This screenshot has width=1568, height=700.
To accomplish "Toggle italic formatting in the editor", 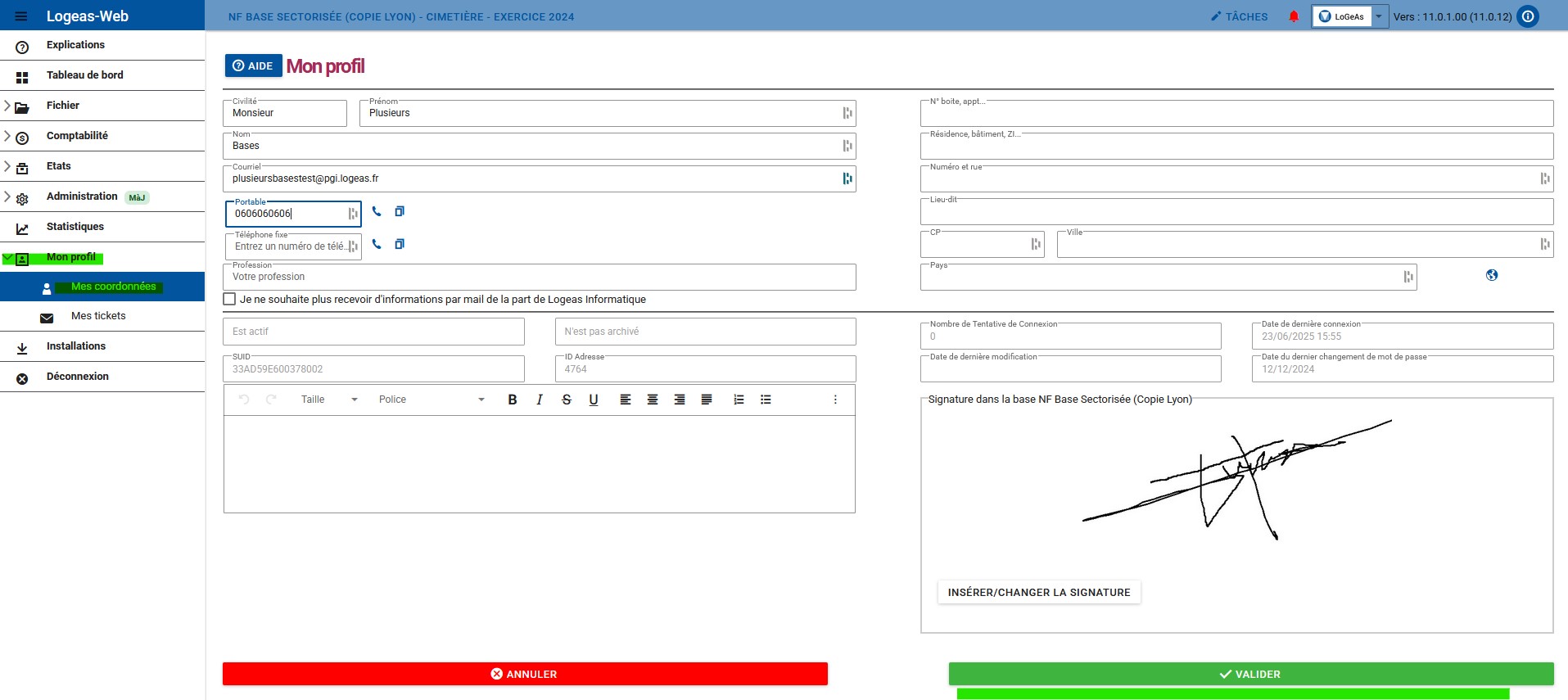I will pos(540,400).
